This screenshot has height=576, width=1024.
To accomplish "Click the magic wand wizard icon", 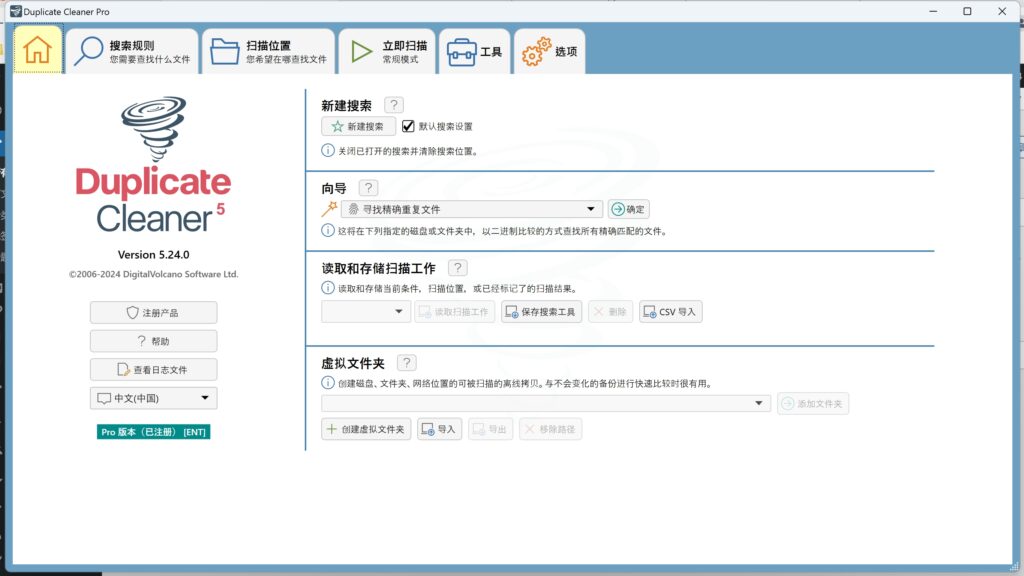I will click(329, 209).
